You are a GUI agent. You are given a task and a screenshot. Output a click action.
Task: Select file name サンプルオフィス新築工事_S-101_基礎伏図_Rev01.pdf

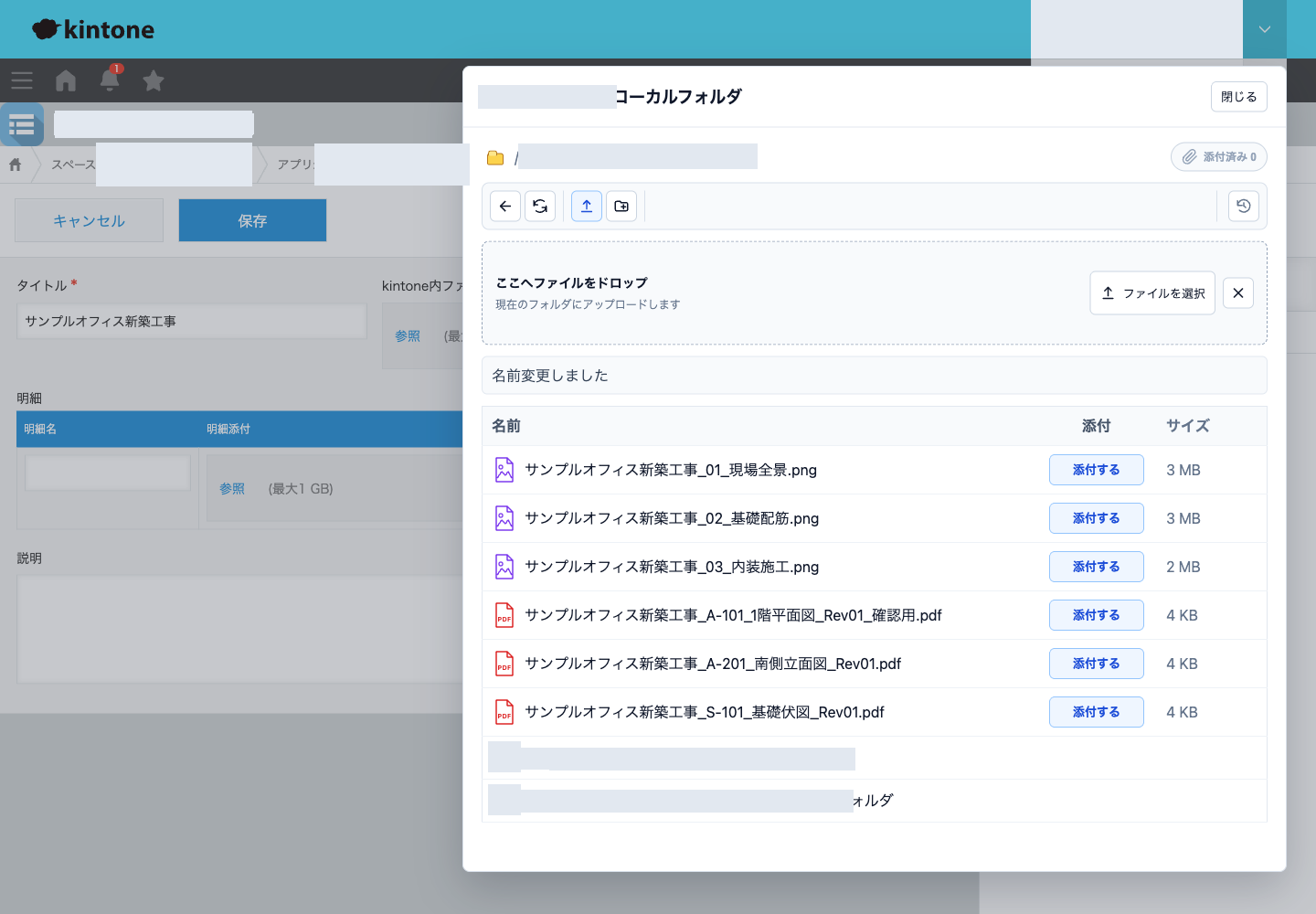(705, 712)
